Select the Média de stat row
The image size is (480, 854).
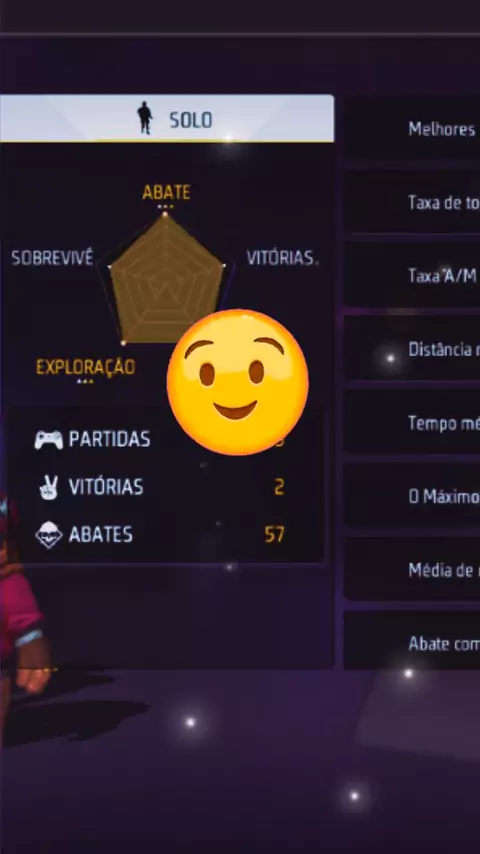[x=412, y=570]
